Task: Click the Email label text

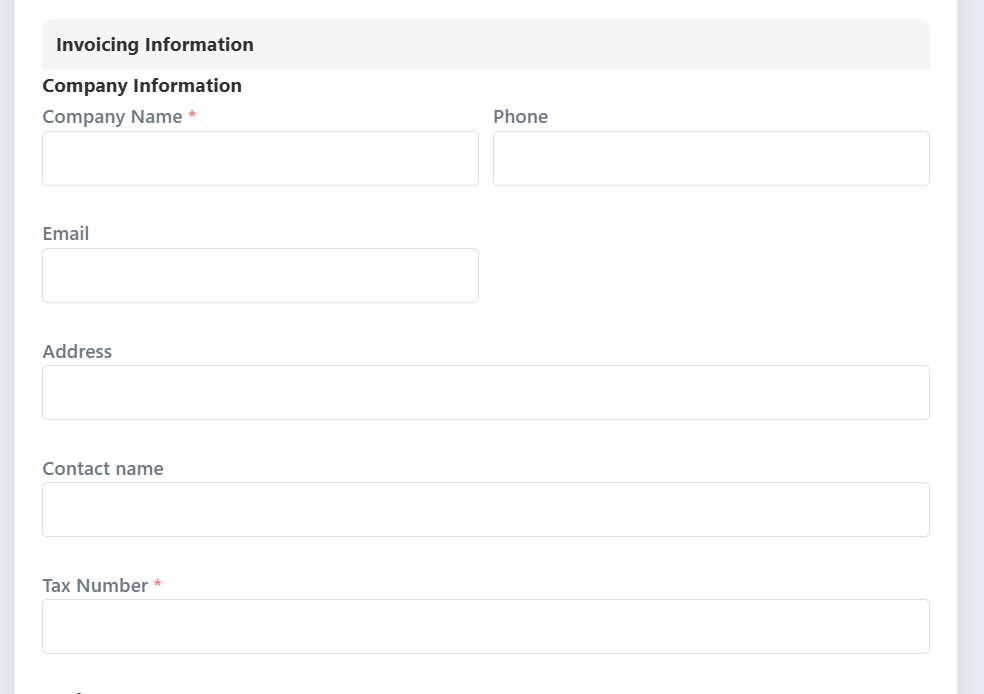Action: click(66, 233)
